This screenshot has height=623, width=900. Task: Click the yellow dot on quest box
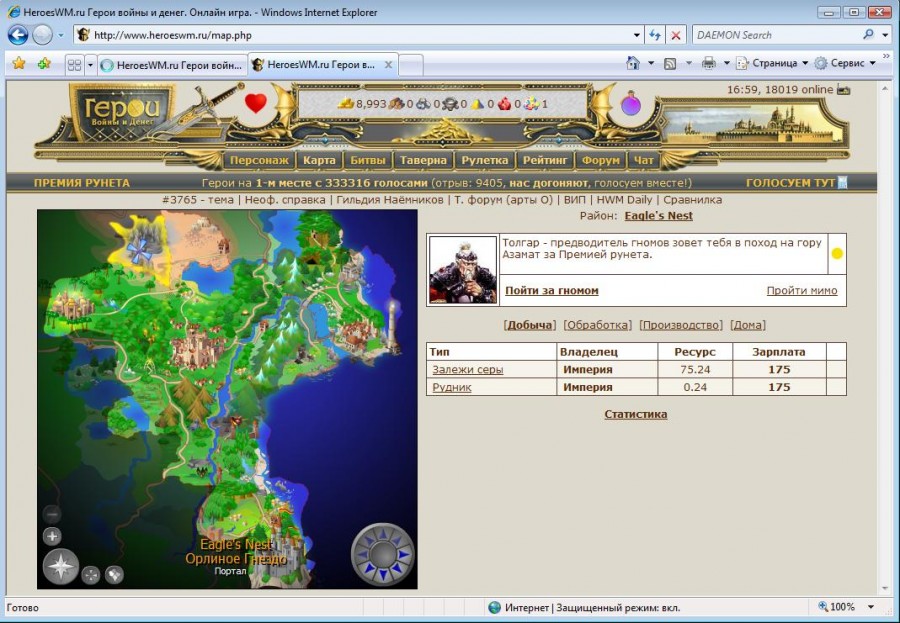(837, 253)
